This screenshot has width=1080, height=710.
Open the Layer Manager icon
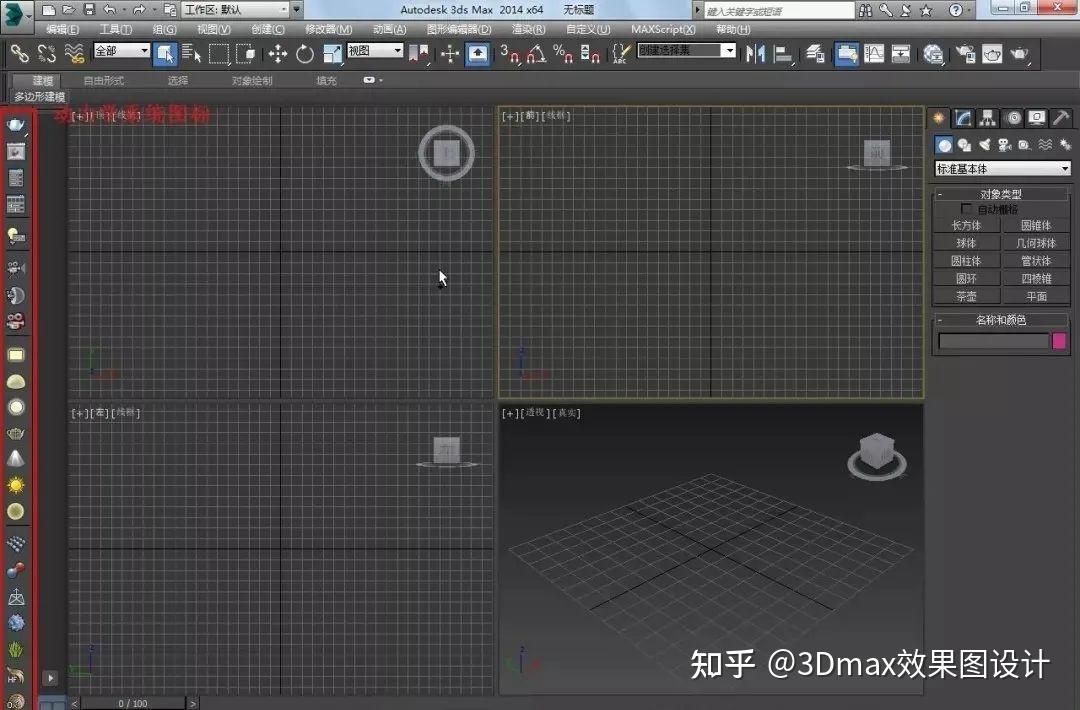point(816,53)
